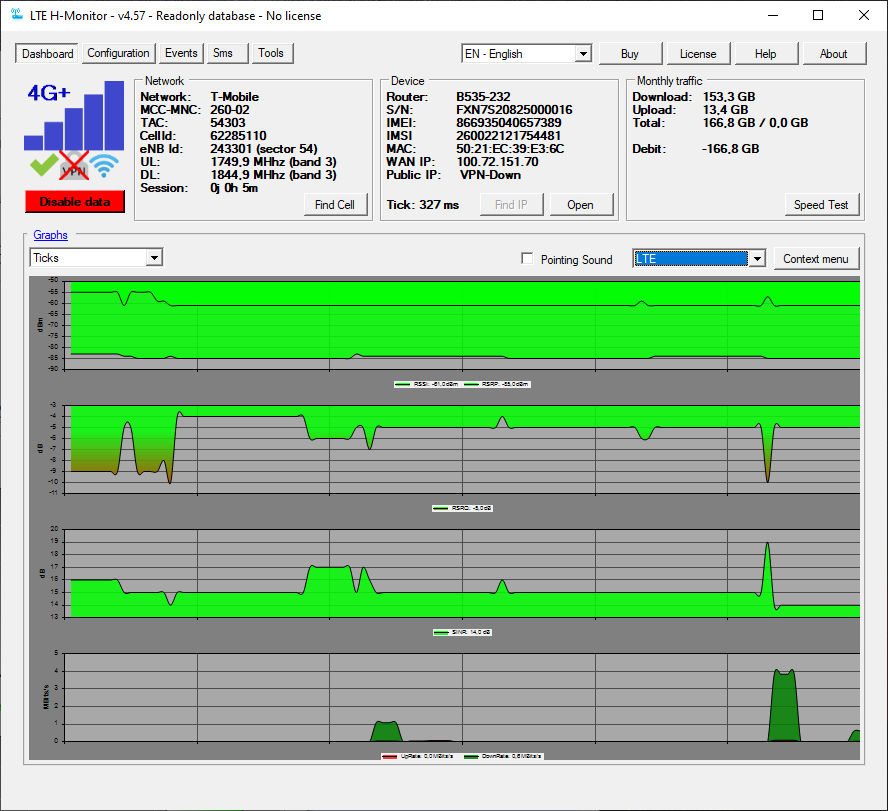Toggle the Pointing Sound checkbox
Image resolution: width=888 pixels, height=811 pixels.
click(527, 259)
